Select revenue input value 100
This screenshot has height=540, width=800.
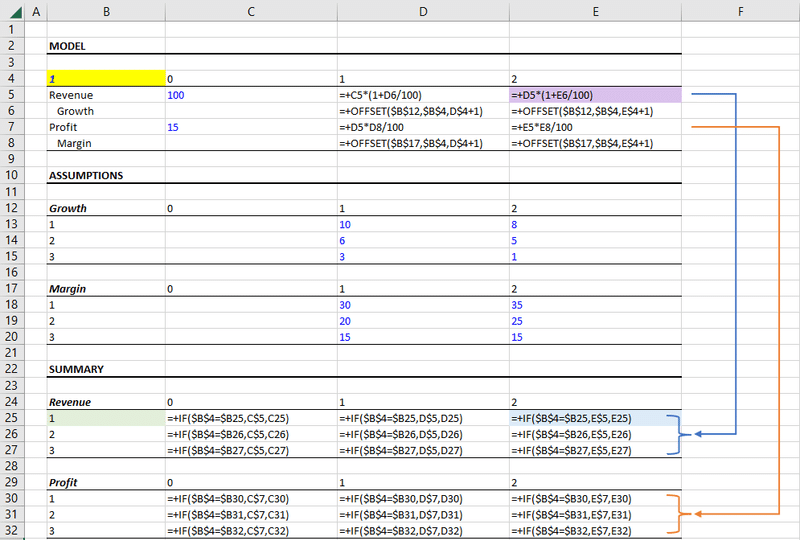coord(176,95)
